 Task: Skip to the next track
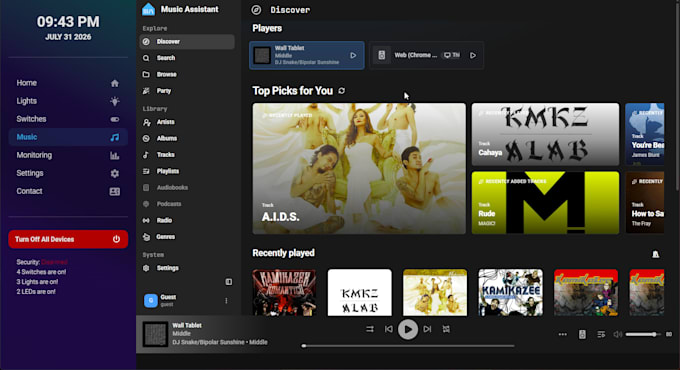click(427, 329)
